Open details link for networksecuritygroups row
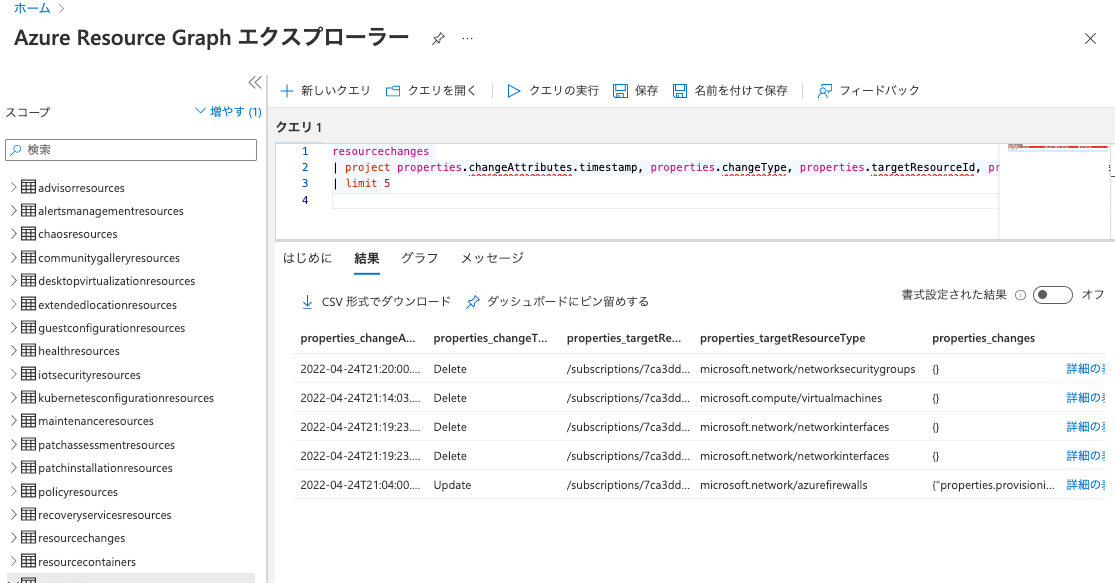1115x583 pixels. tap(1086, 369)
